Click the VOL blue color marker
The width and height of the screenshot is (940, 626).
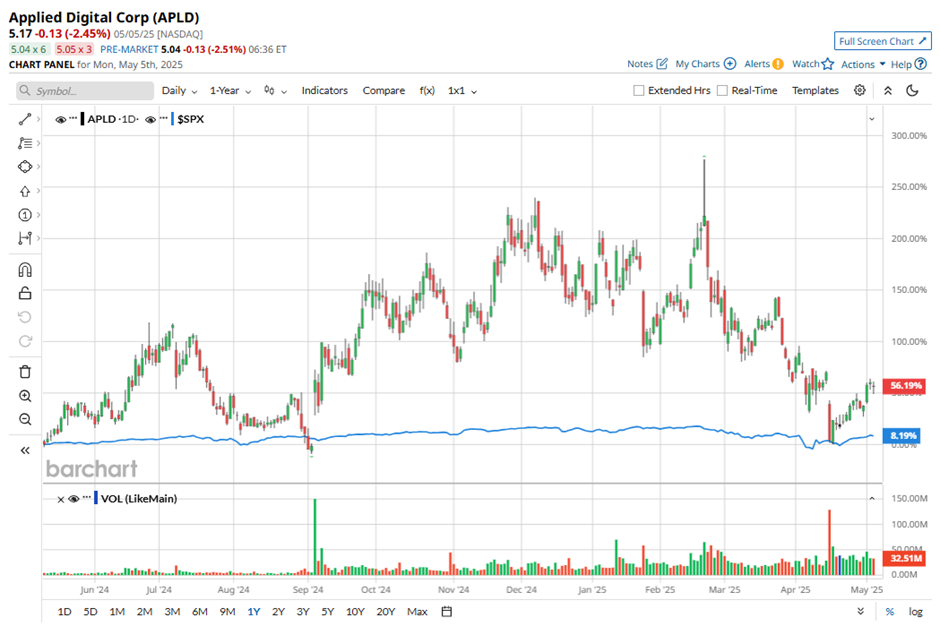[96, 498]
